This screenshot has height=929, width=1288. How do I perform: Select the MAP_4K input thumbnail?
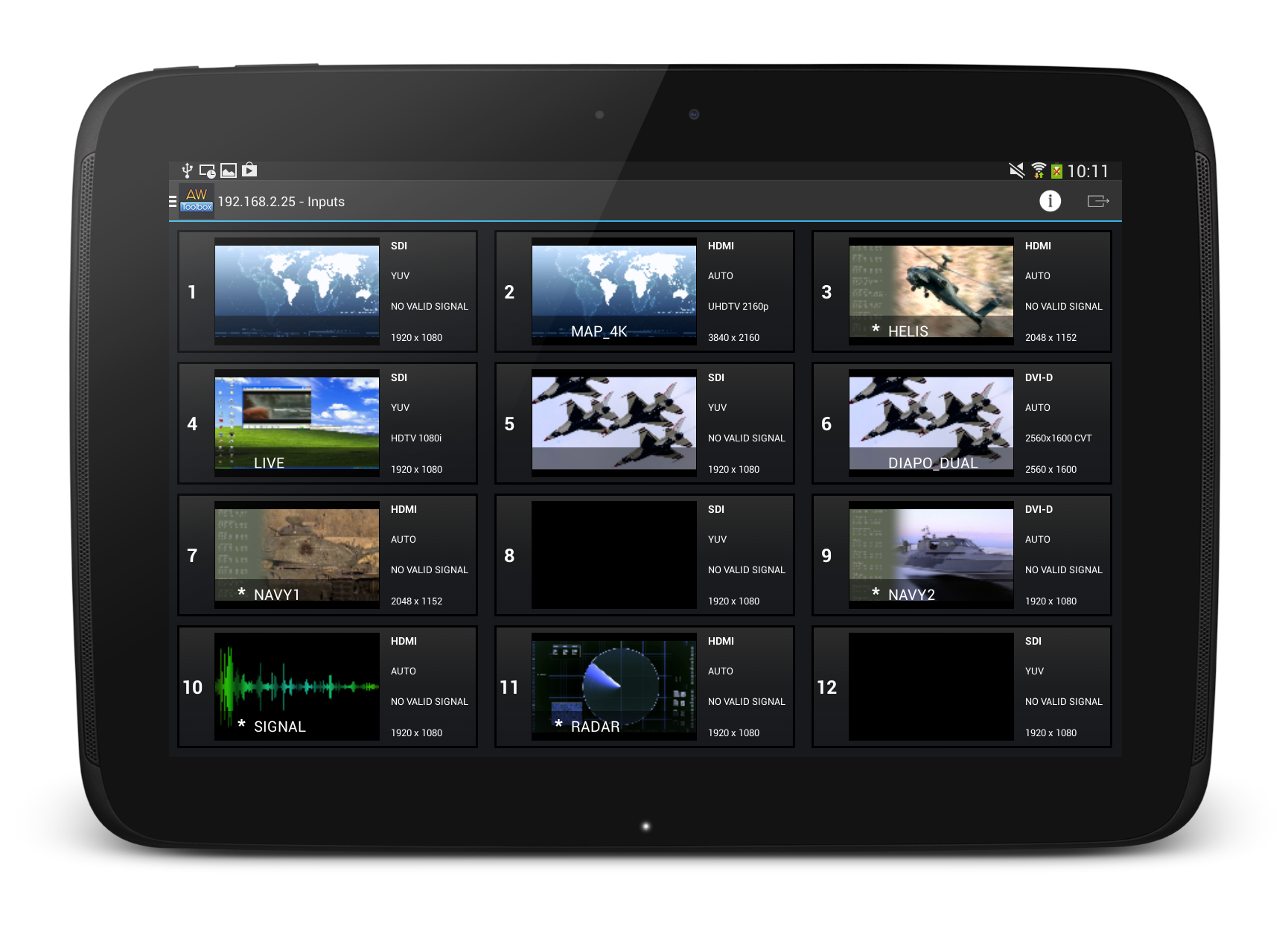tap(614, 292)
